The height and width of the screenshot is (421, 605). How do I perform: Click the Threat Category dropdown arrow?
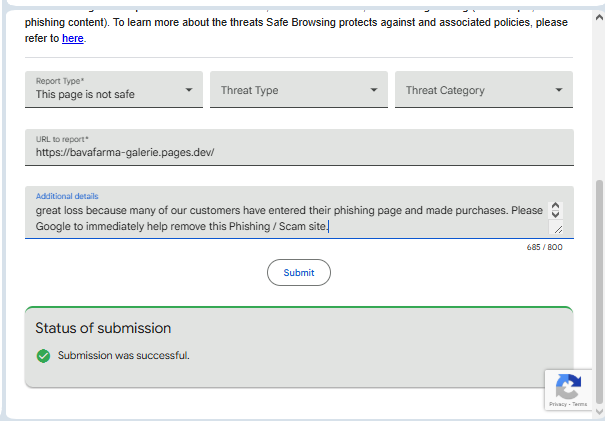559,90
